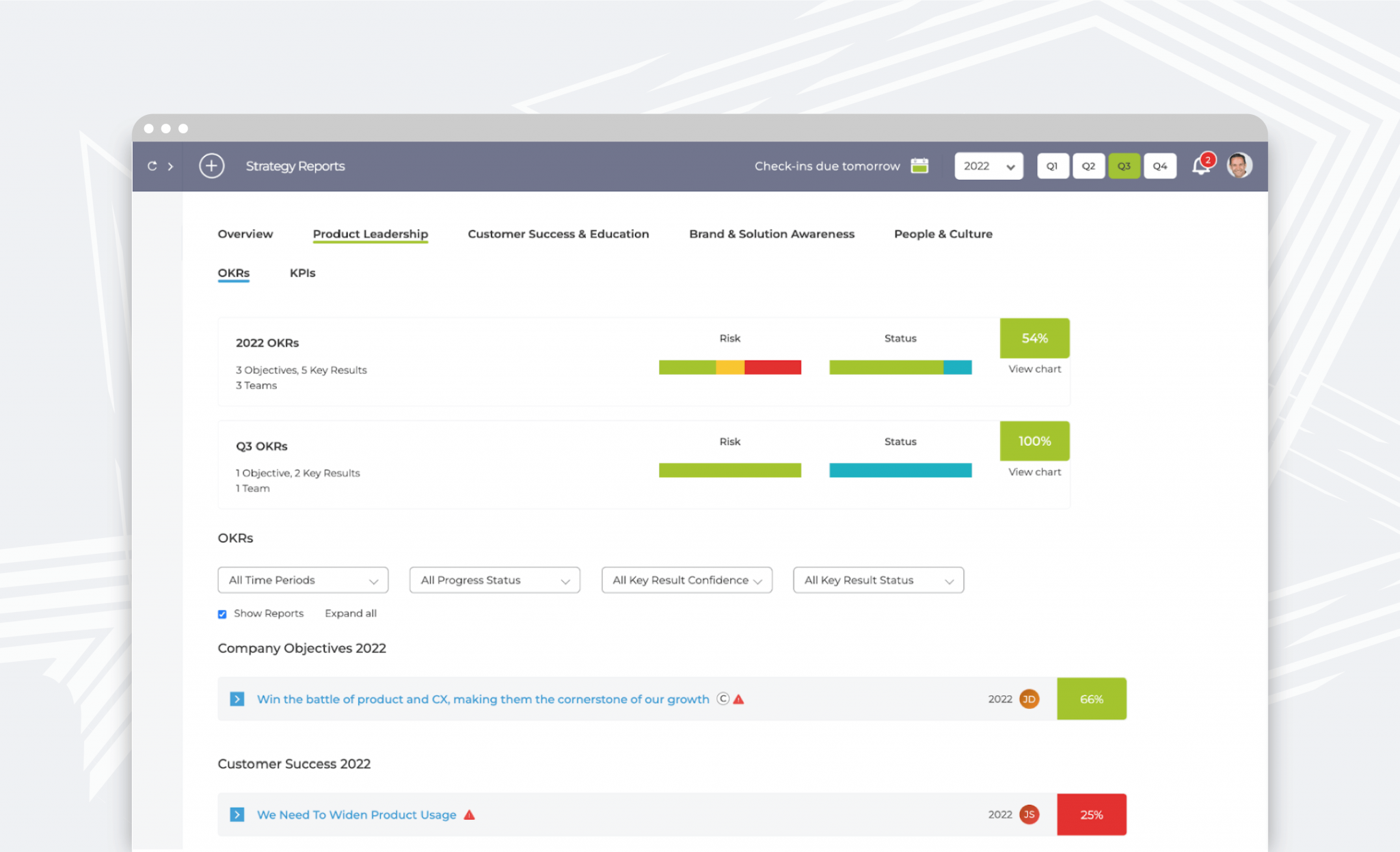
Task: Click the refresh arrow icon
Action: point(152,166)
